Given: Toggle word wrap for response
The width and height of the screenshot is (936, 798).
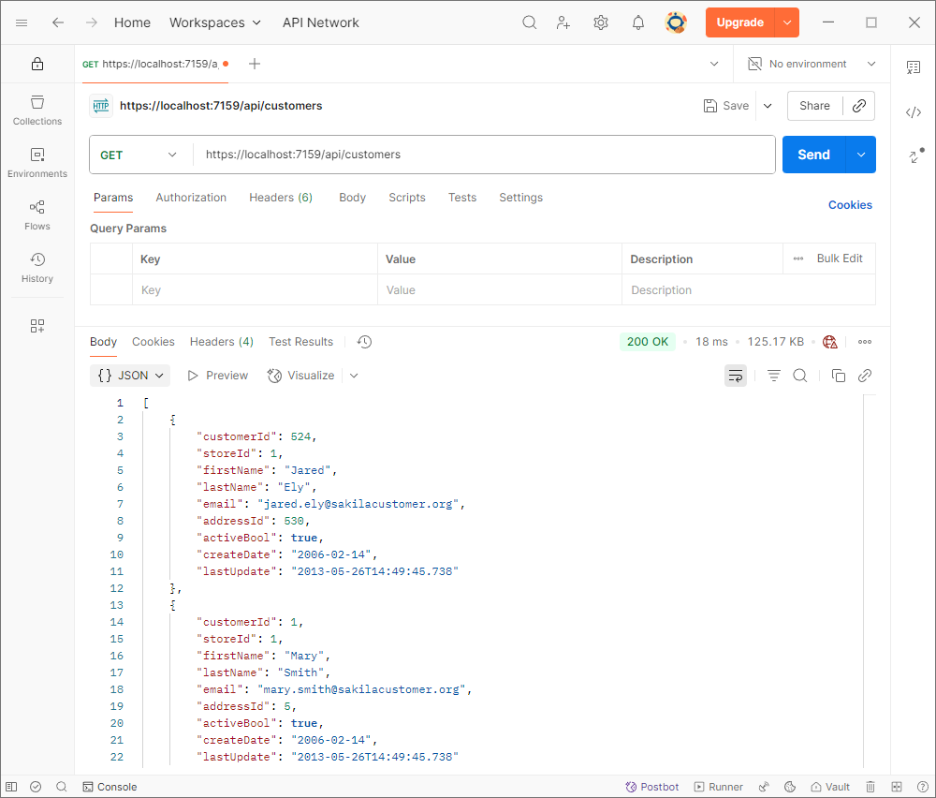Looking at the screenshot, I should [736, 376].
